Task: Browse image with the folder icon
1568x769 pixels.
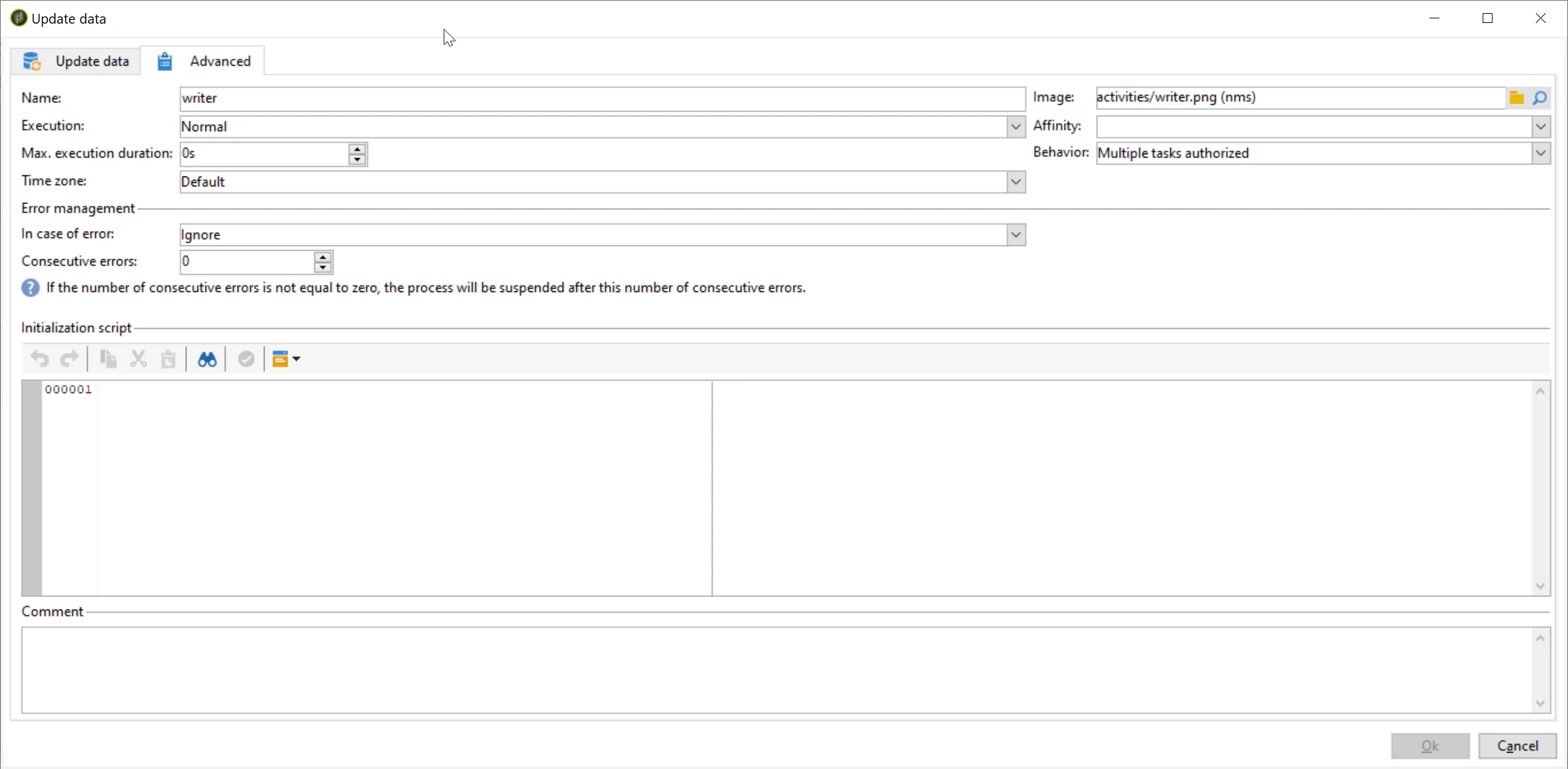Action: (x=1516, y=98)
